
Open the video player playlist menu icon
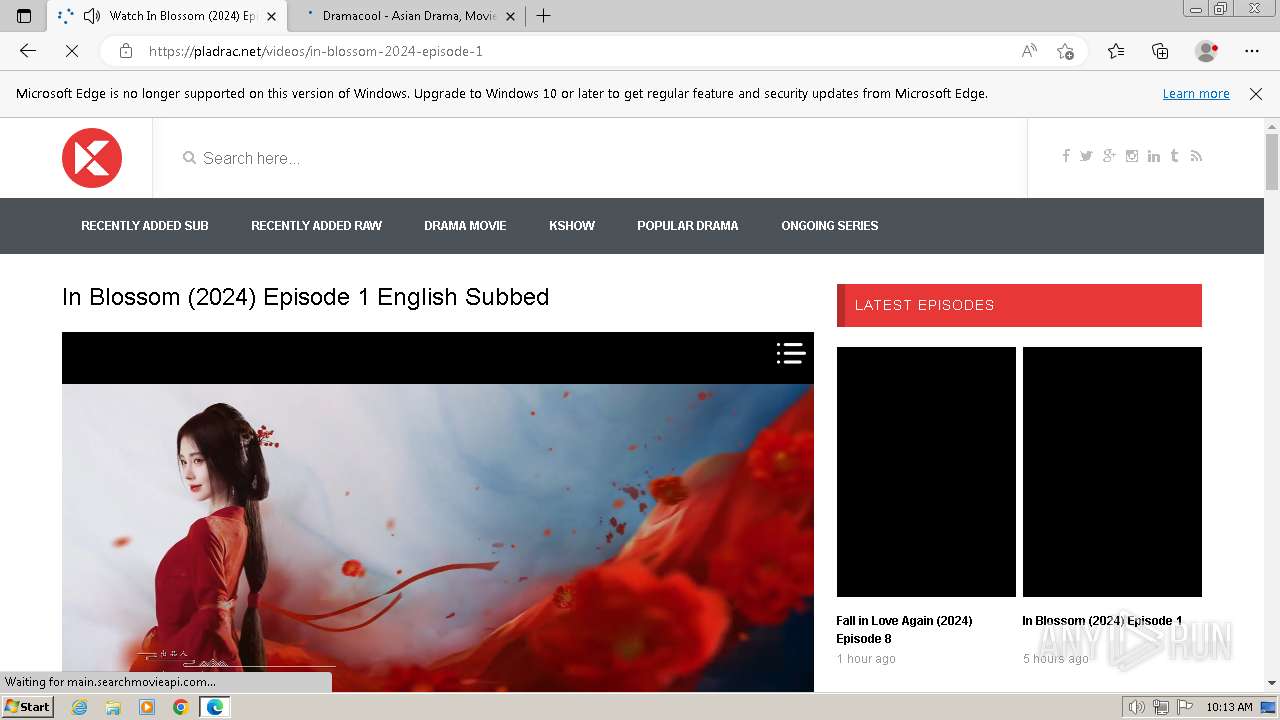791,353
